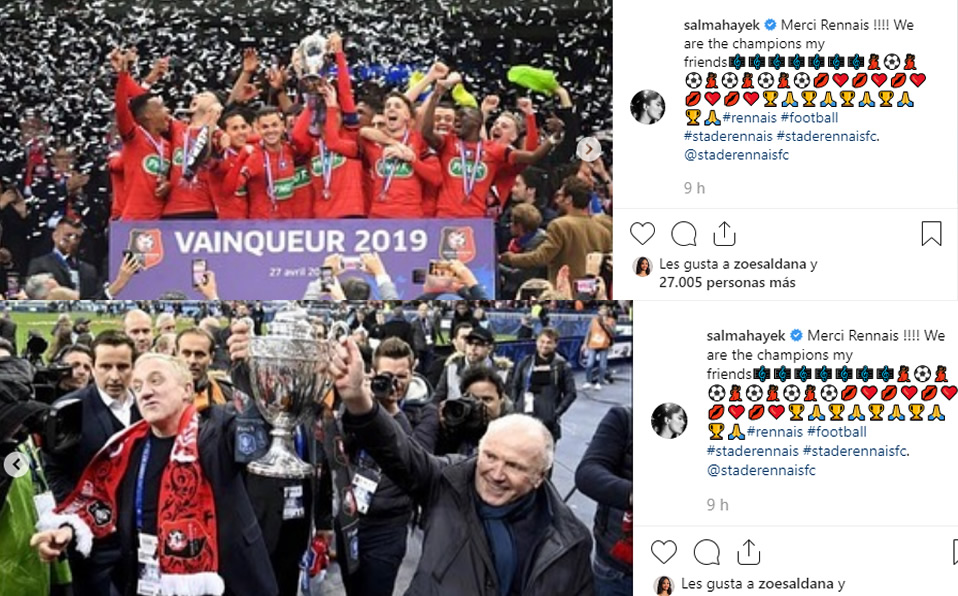Viewport: 958px width, 596px height.
Task: Open comment bubble on bottom post
Action: point(707,553)
